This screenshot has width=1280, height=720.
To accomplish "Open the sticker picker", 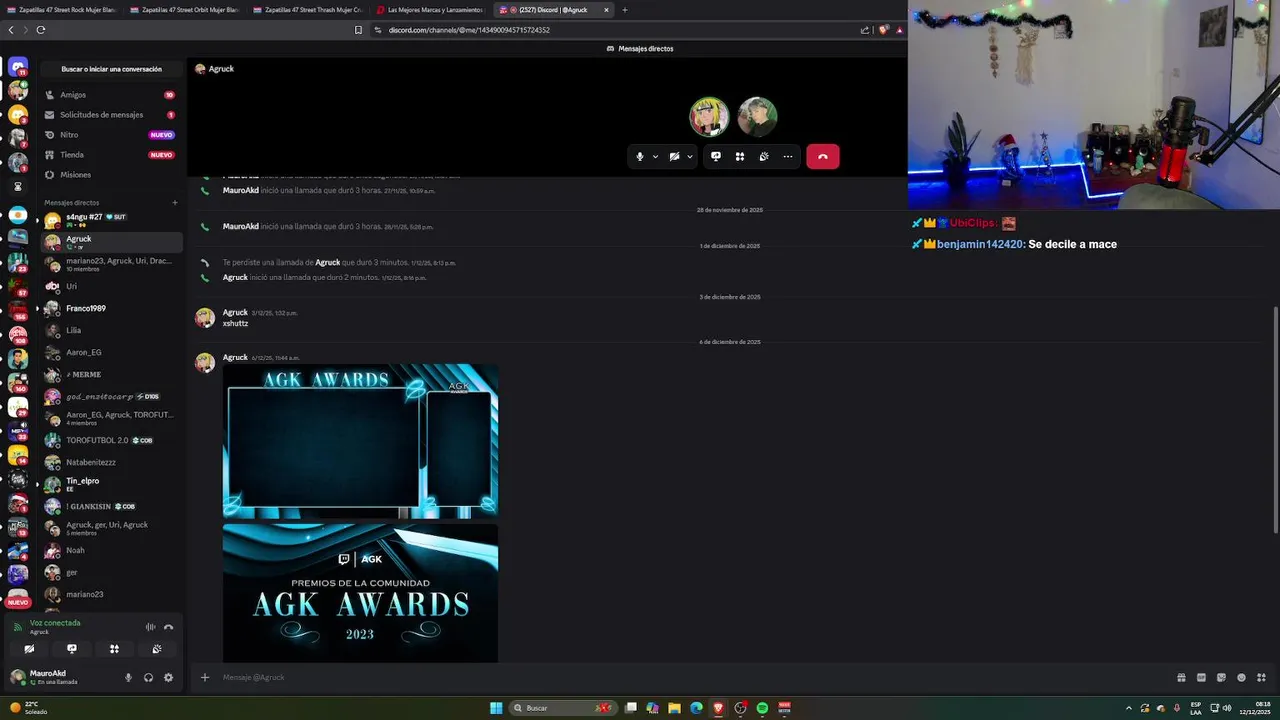I will [x=1221, y=677].
